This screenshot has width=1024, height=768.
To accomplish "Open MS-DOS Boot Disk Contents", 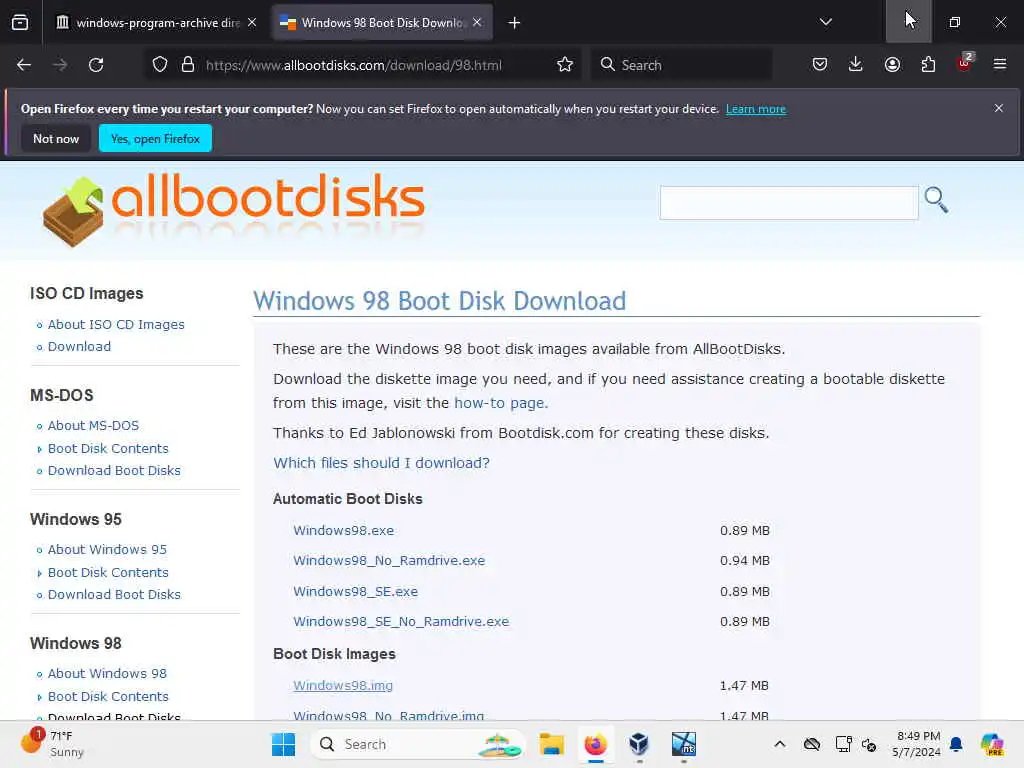I will [108, 449].
